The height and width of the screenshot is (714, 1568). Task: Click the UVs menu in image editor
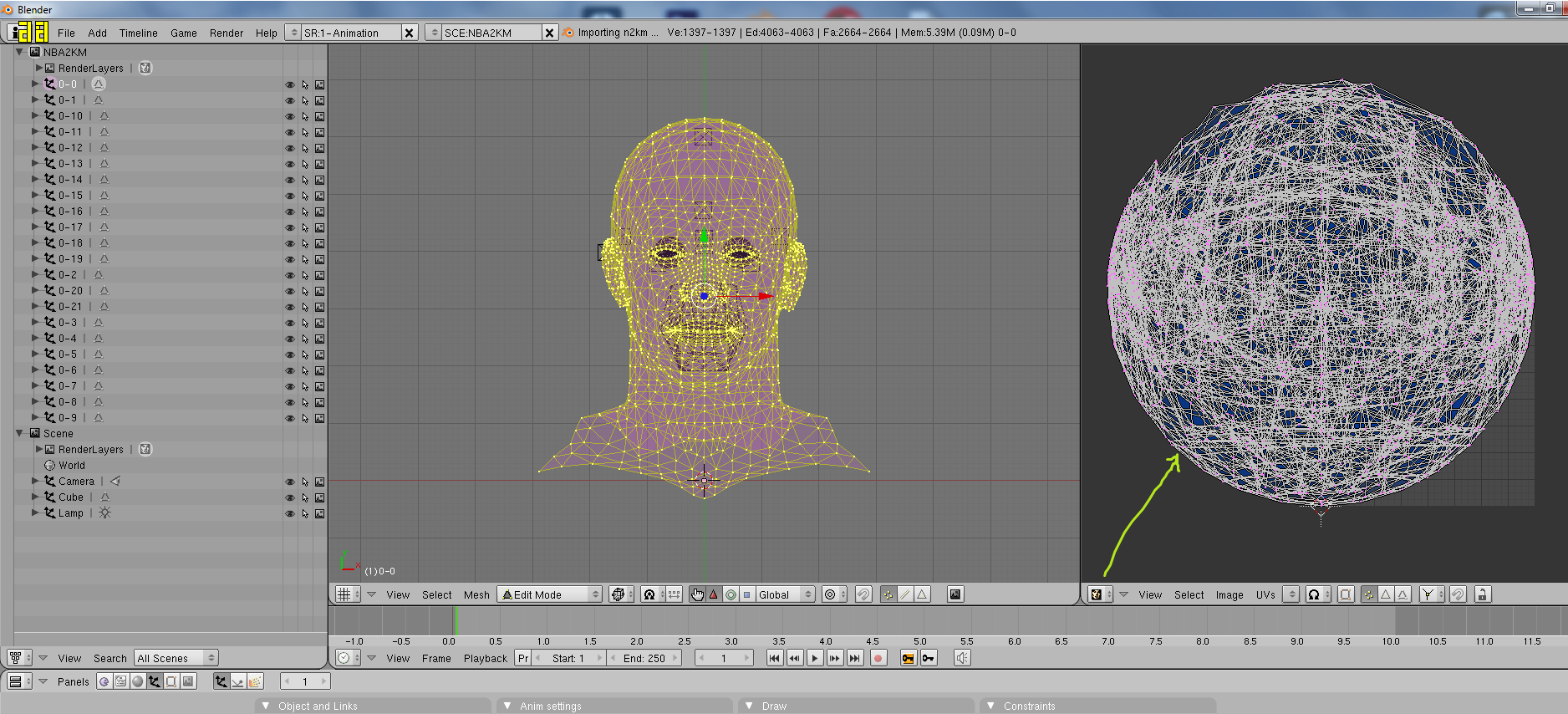point(1265,594)
